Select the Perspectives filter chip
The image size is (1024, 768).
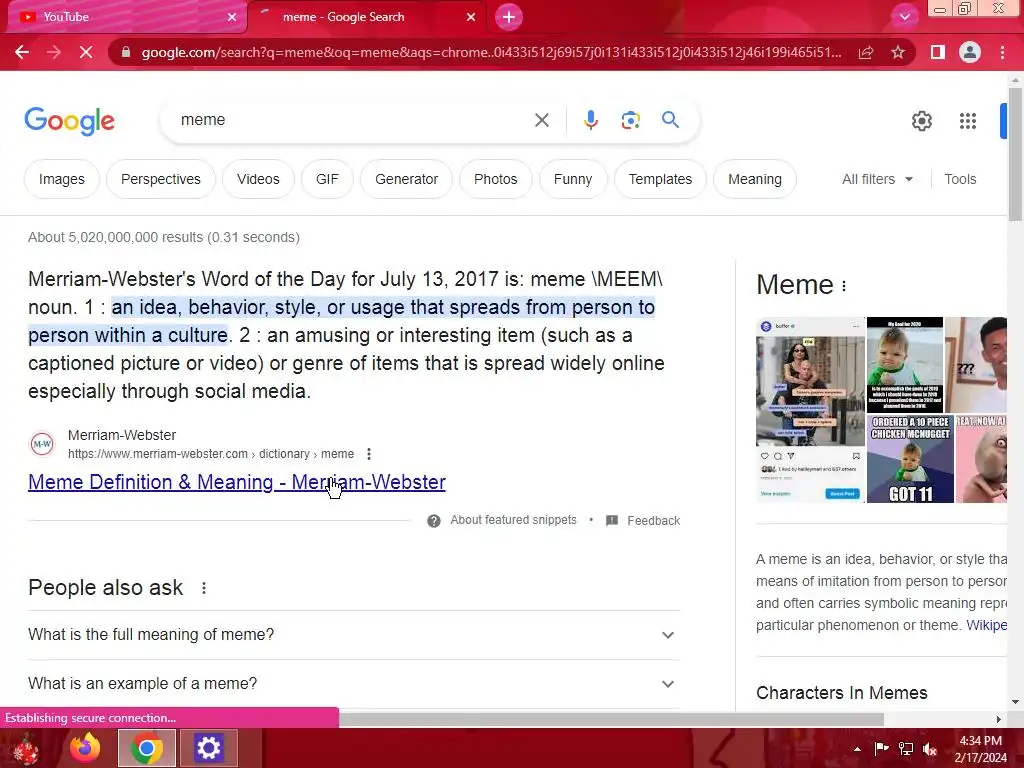pyautogui.click(x=161, y=179)
